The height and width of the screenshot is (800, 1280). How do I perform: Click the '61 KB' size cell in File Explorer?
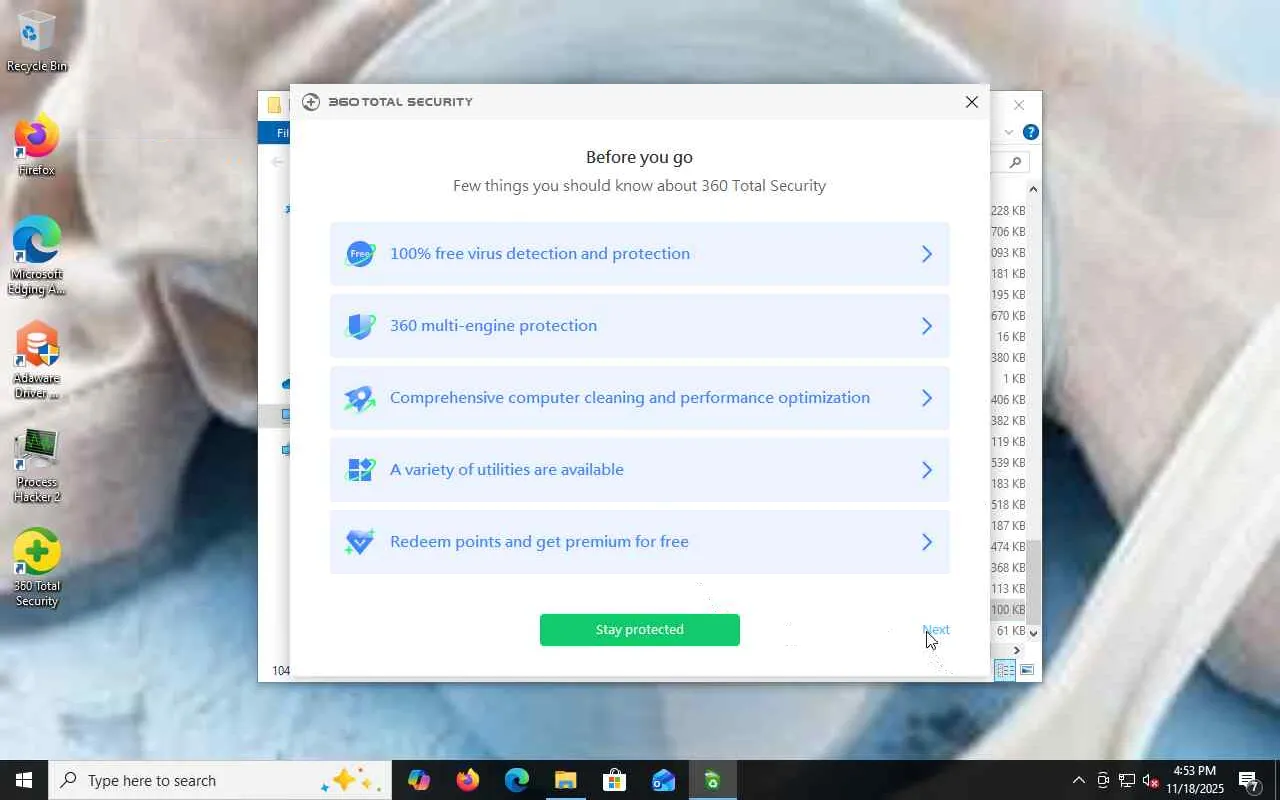click(1011, 631)
